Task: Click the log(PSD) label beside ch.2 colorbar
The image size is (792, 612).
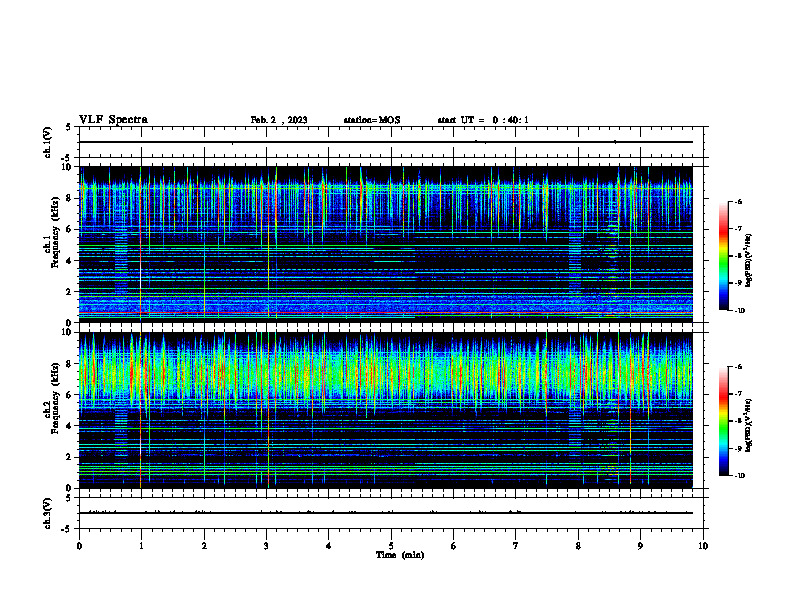Action: 749,425
